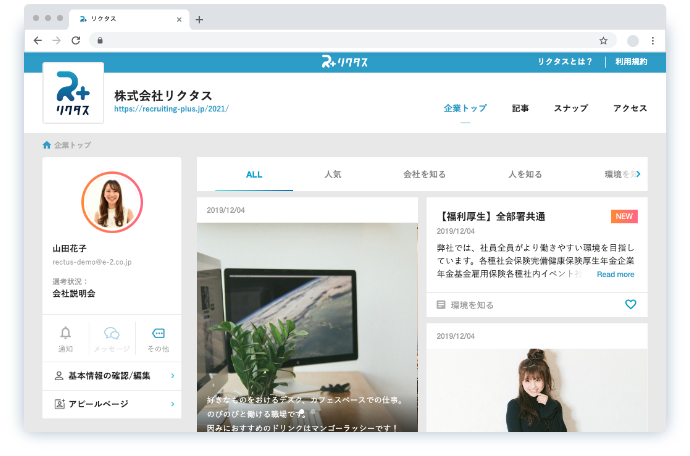Click the その他 more options icon
The height and width of the screenshot is (456, 690).
[158, 334]
